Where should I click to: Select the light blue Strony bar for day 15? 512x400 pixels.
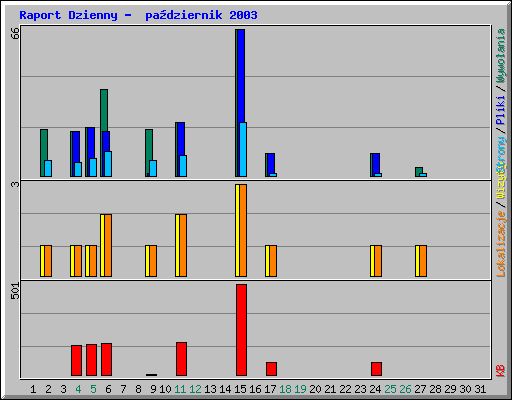(243, 150)
